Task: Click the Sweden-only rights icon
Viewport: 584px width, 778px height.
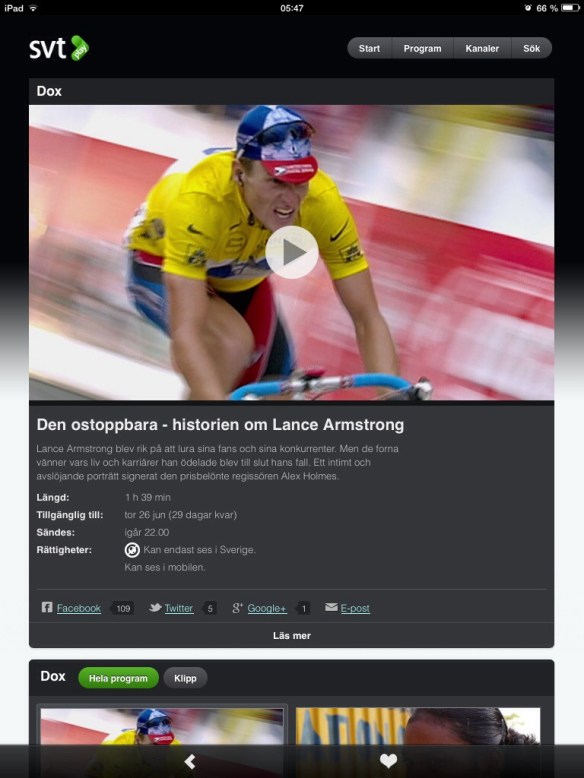Action: tap(132, 550)
